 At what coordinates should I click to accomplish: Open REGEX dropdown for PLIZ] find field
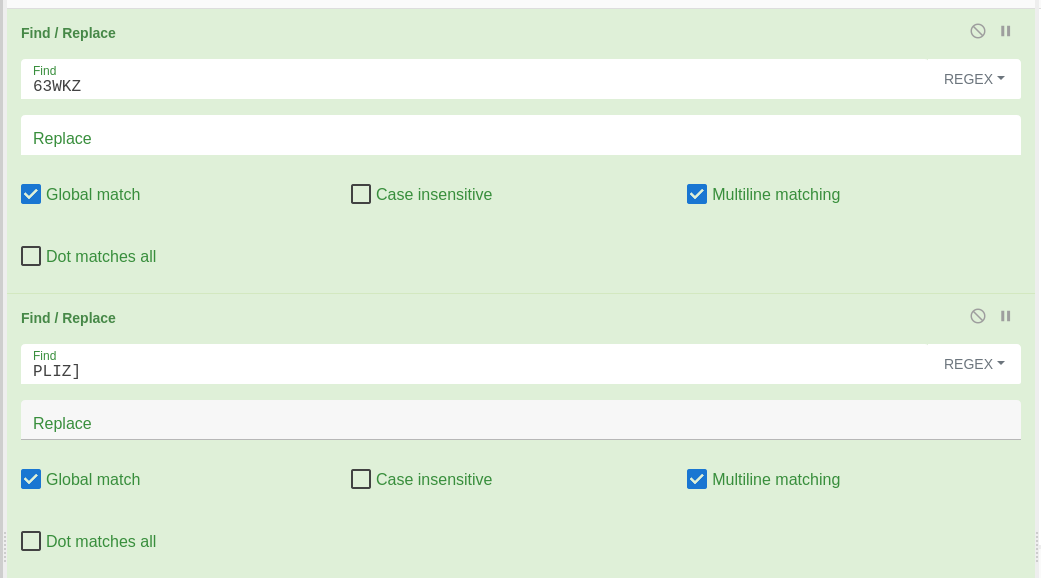974,364
